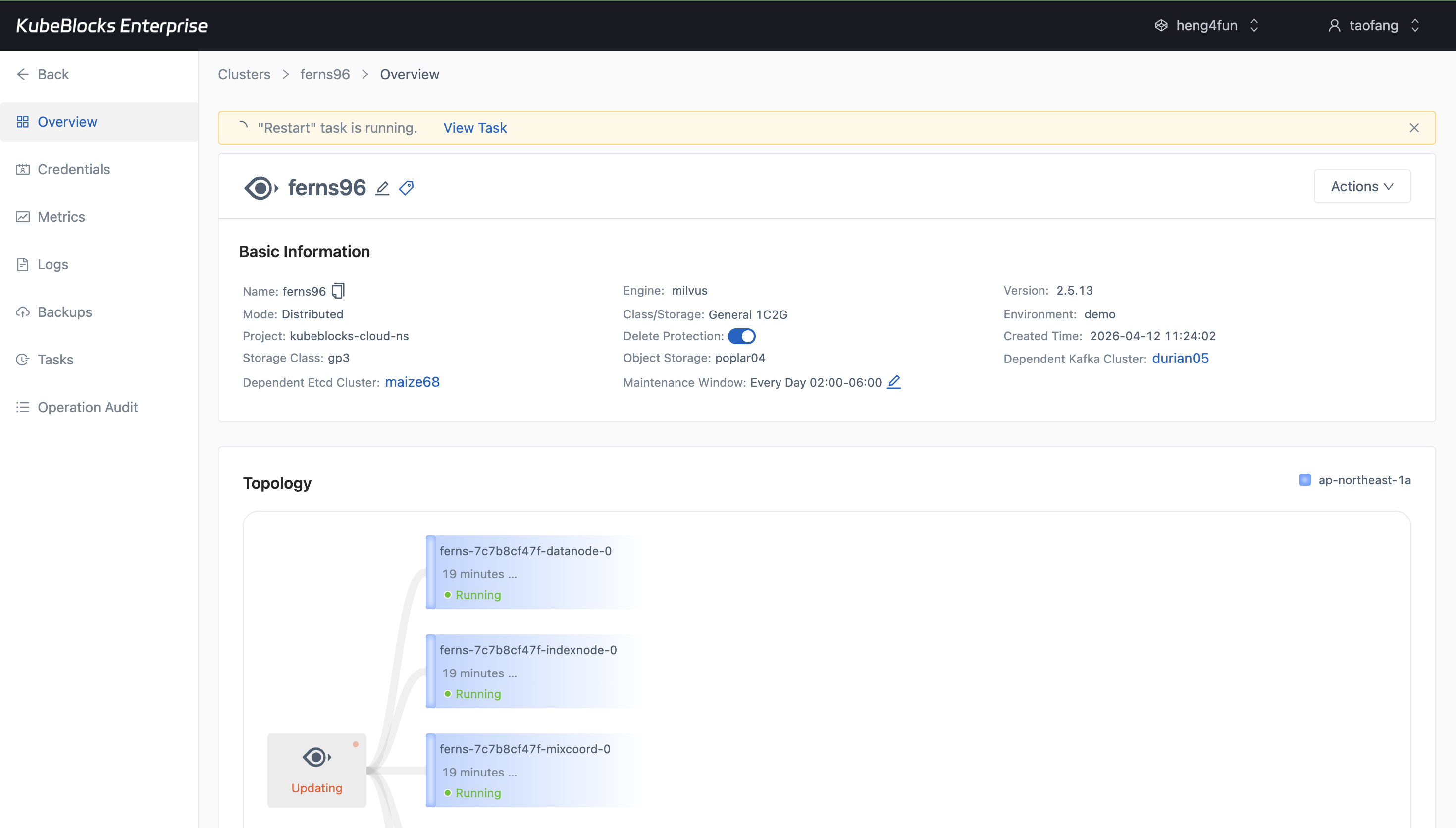The image size is (1456, 828).
Task: Open the Credentials section
Action: [73, 169]
